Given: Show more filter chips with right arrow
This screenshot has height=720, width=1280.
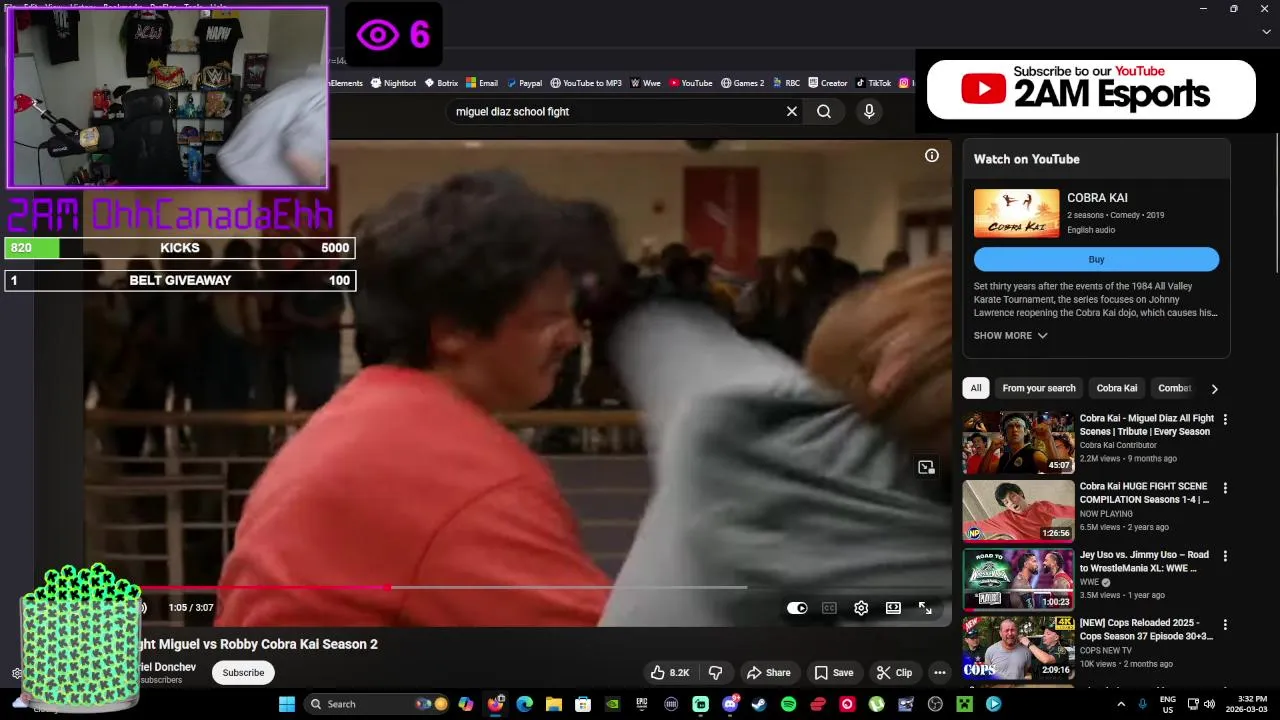Looking at the screenshot, I should [1214, 388].
